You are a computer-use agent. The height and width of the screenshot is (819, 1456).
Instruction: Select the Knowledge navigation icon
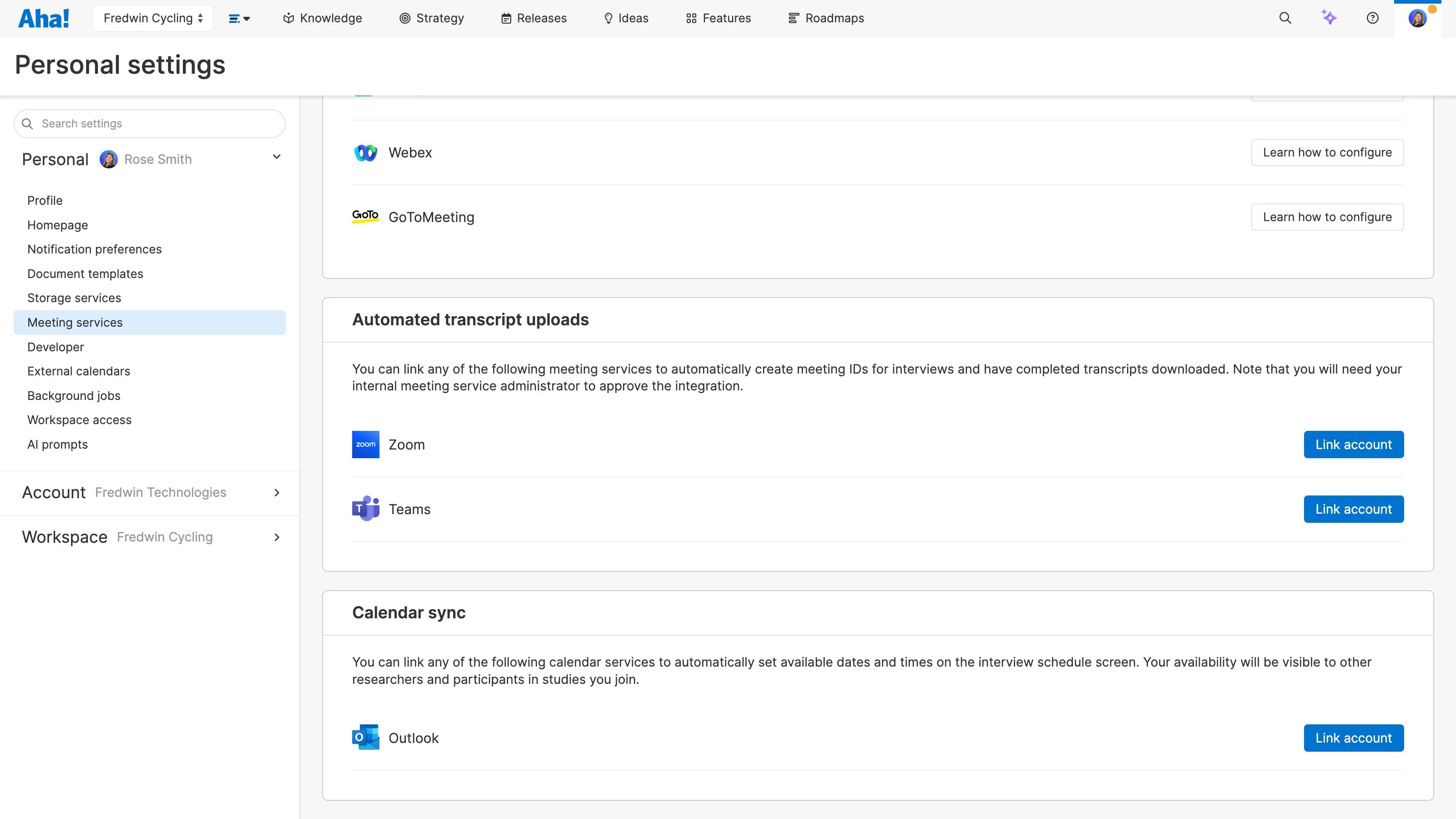[x=288, y=18]
